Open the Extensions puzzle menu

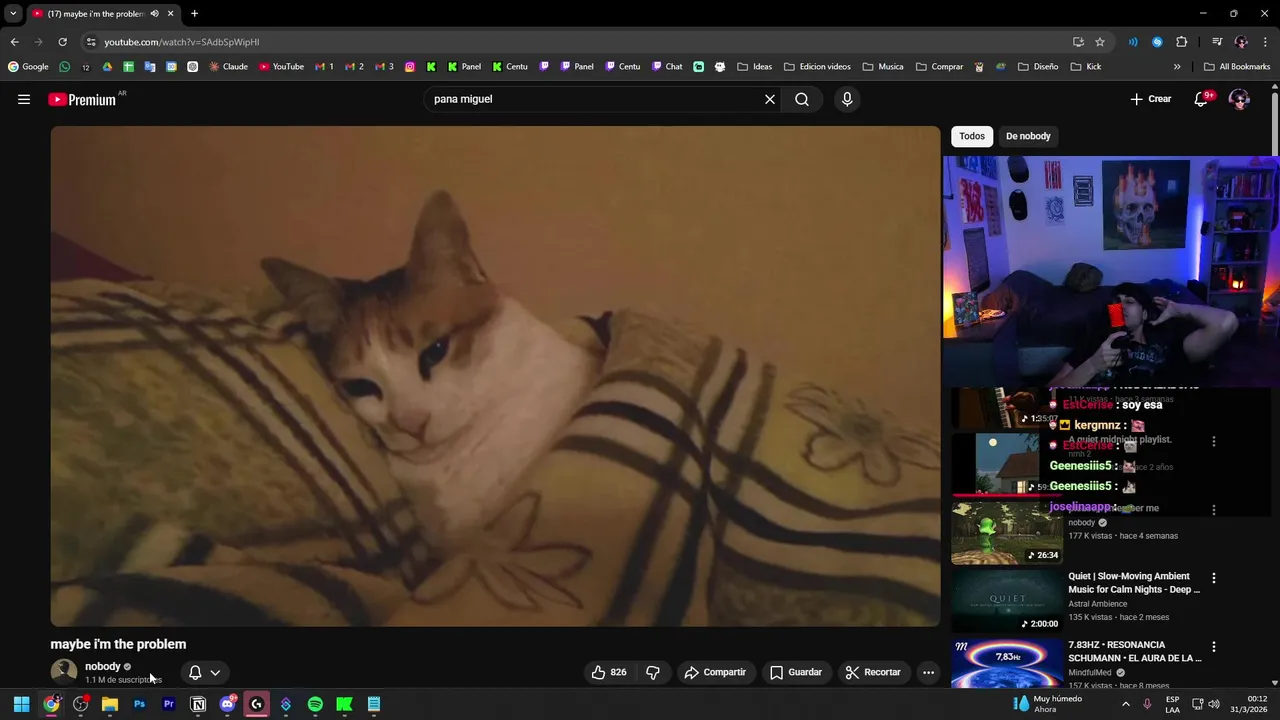1181,42
